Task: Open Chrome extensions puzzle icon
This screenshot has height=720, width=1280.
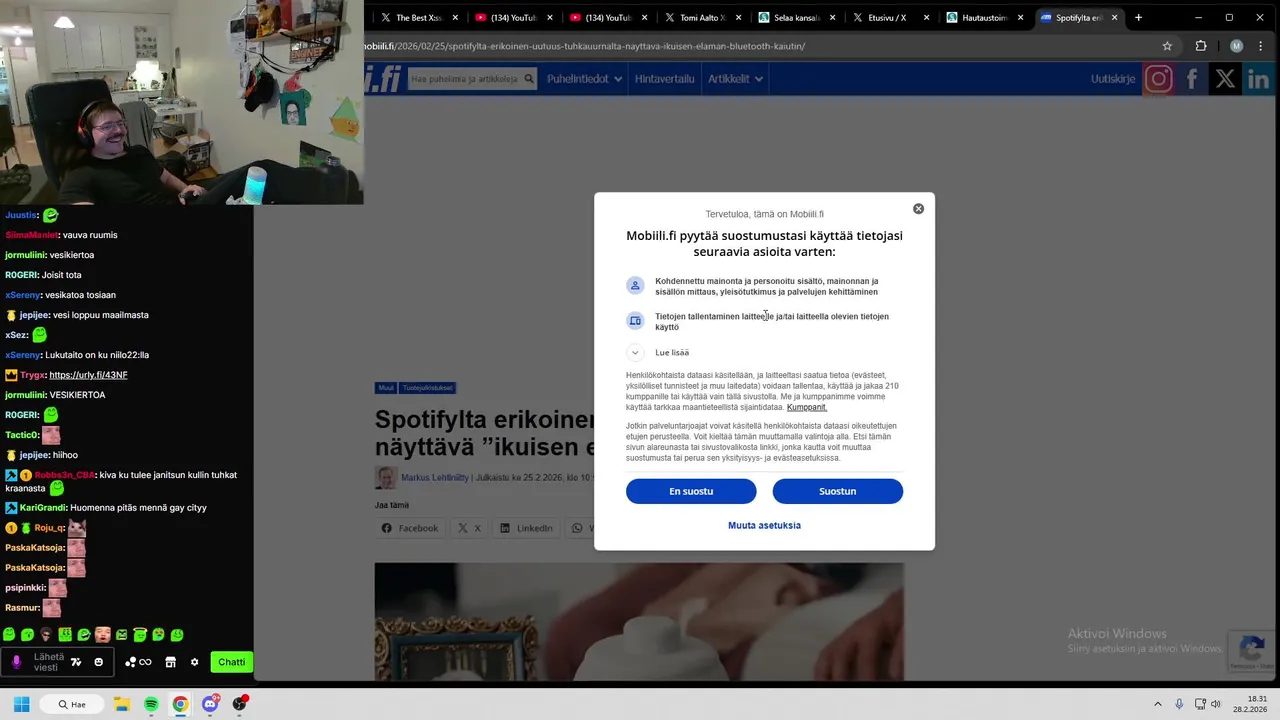Action: (1201, 46)
